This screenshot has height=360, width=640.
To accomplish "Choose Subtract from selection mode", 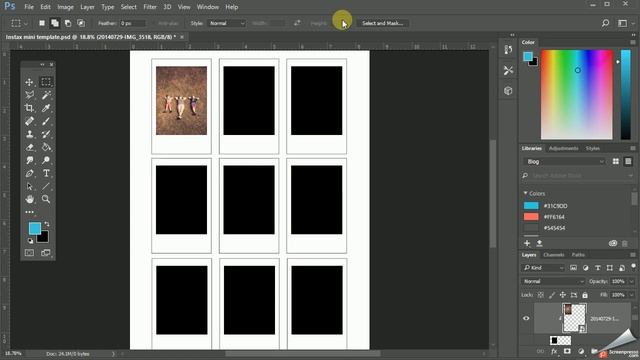I will pos(68,23).
